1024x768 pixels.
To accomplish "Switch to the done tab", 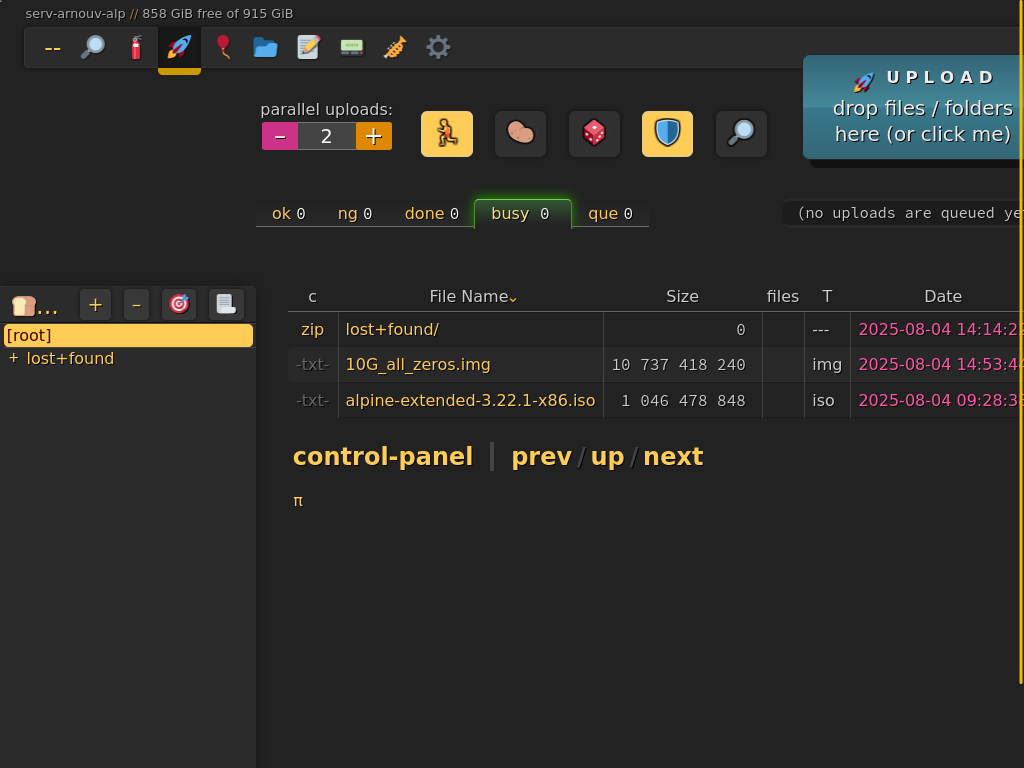I will click(x=431, y=213).
